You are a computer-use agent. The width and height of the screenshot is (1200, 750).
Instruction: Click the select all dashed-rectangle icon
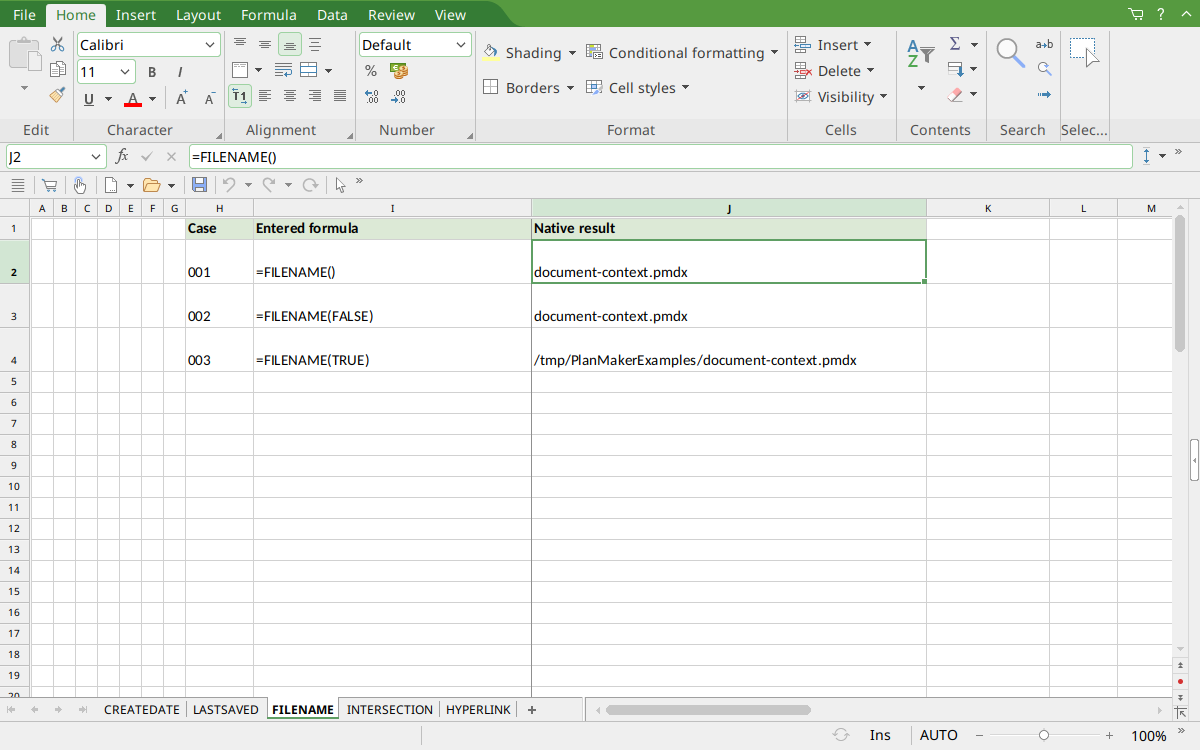click(1084, 52)
